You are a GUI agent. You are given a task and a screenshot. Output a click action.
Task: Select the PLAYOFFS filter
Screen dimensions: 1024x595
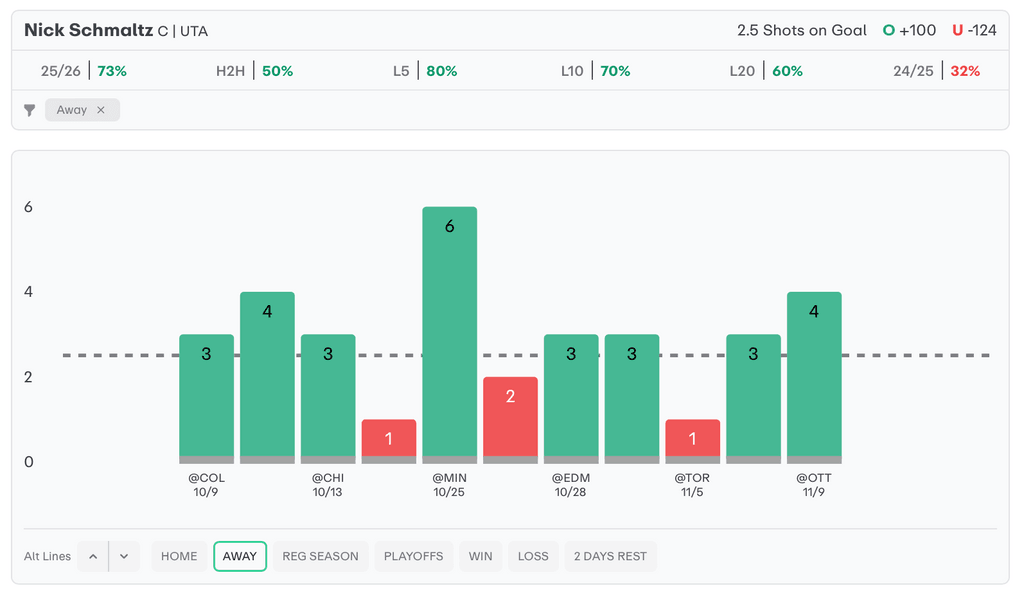(x=413, y=557)
